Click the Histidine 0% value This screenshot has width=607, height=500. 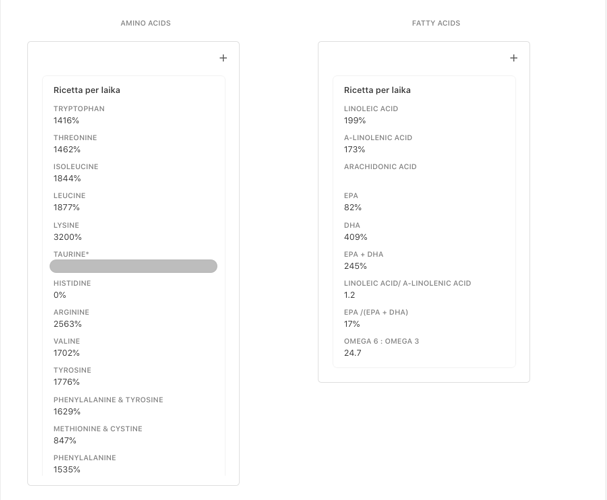pos(60,295)
